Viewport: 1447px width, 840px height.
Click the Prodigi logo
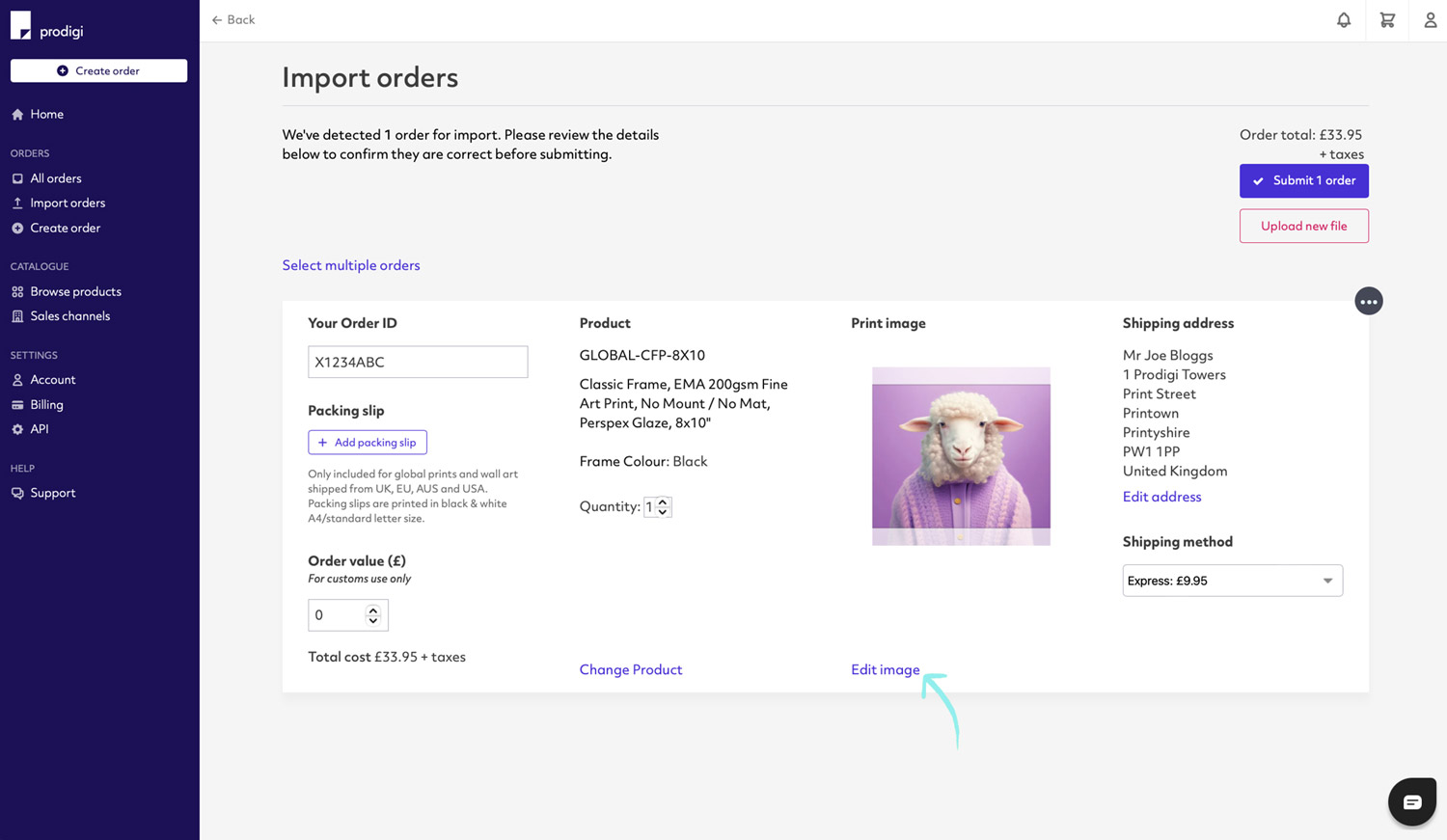pos(47,27)
